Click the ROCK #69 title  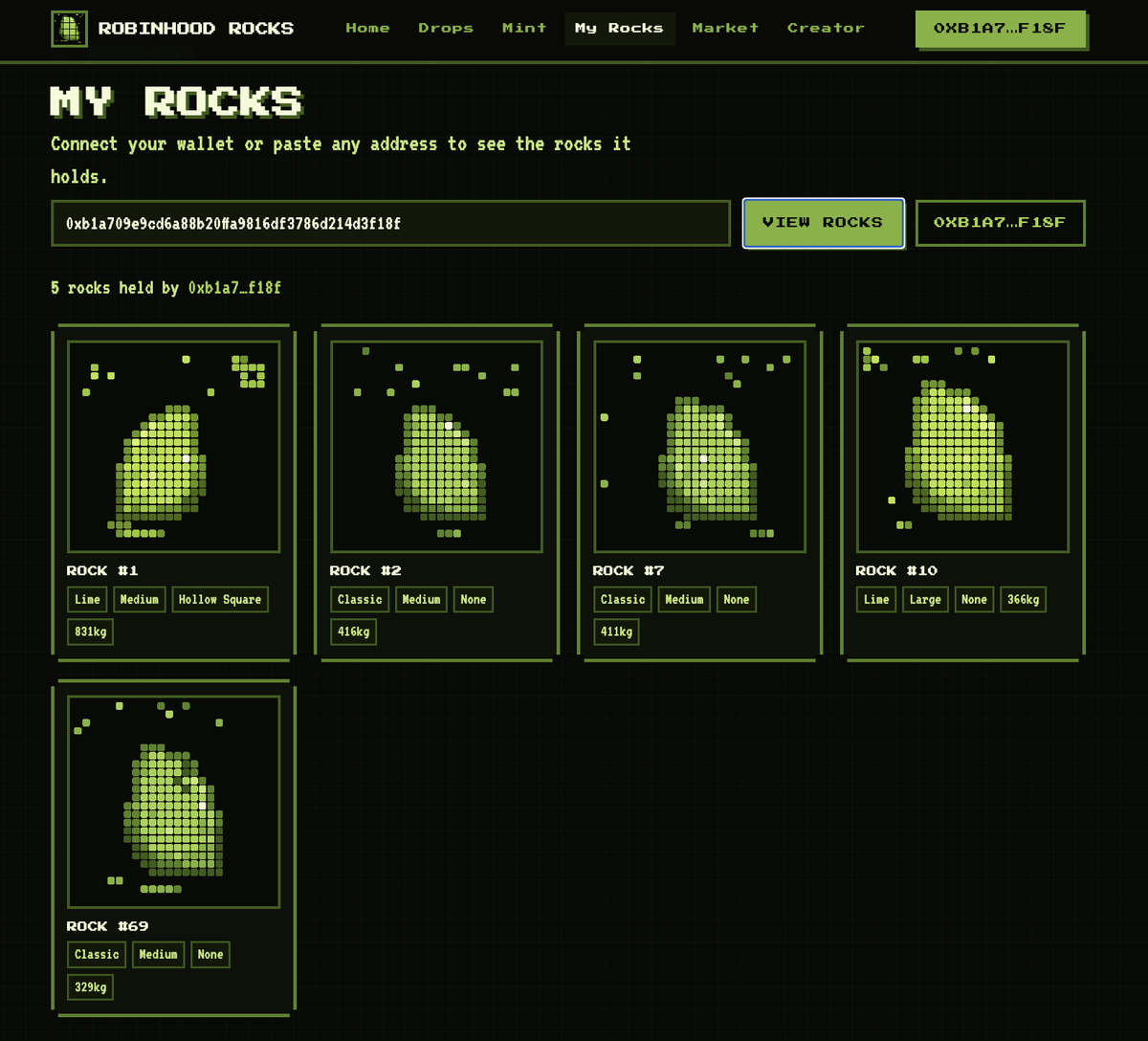(107, 926)
